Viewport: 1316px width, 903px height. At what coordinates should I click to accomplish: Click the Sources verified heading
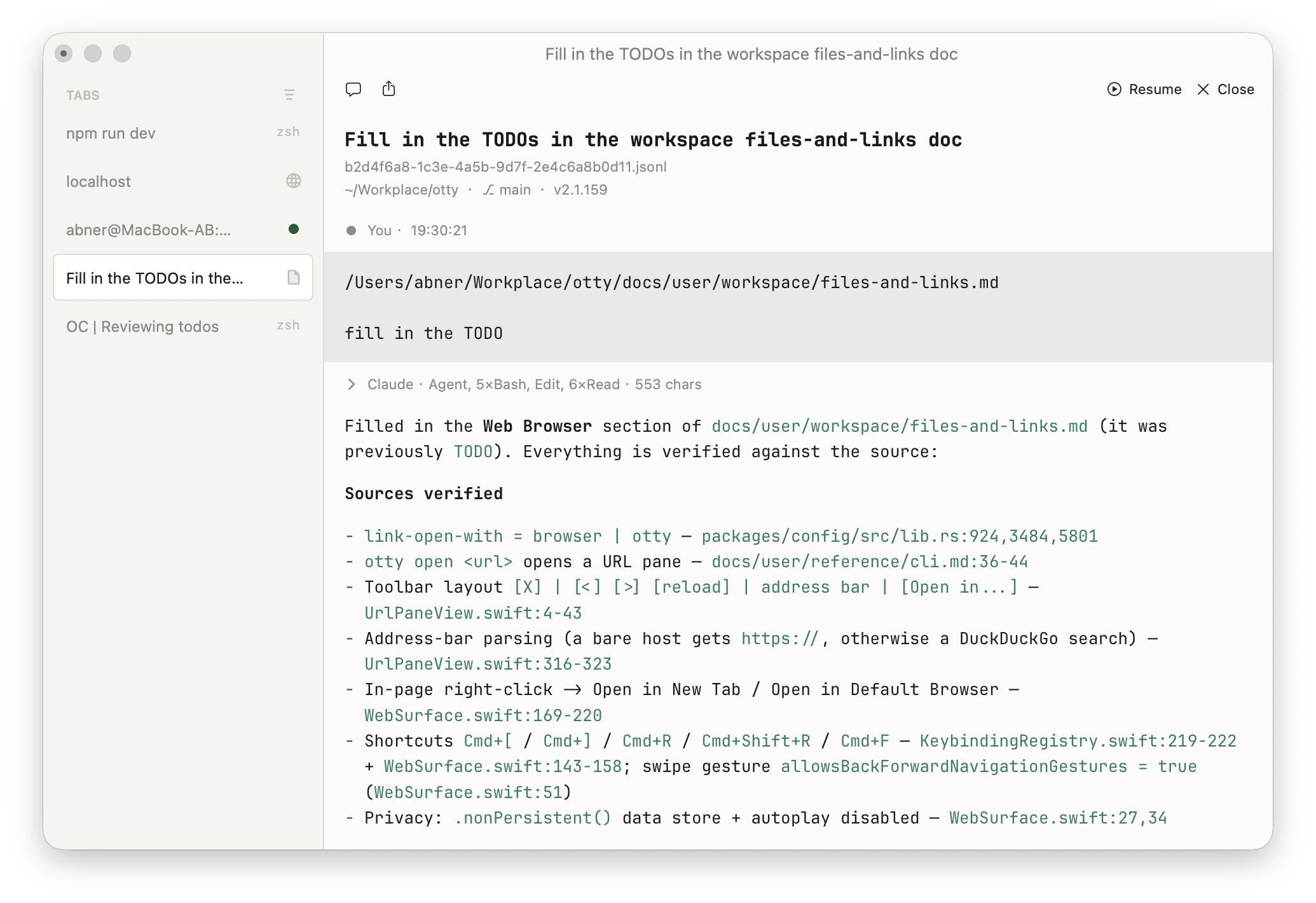point(423,493)
